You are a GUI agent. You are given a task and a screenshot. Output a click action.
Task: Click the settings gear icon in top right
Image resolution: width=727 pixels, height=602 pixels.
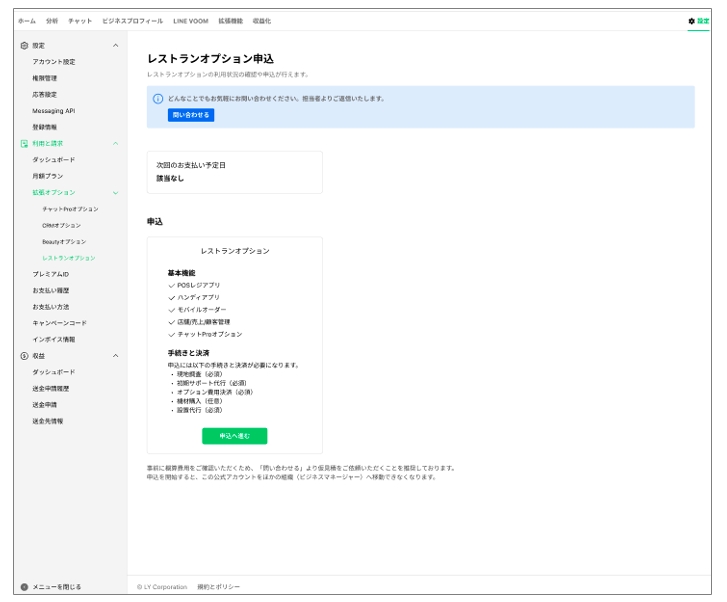pos(691,21)
